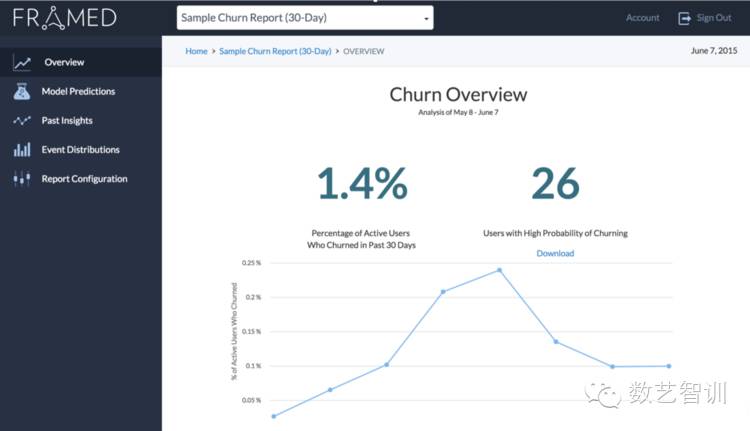Click the Report Configuration sliders icon
The height and width of the screenshot is (431, 750).
(22, 179)
